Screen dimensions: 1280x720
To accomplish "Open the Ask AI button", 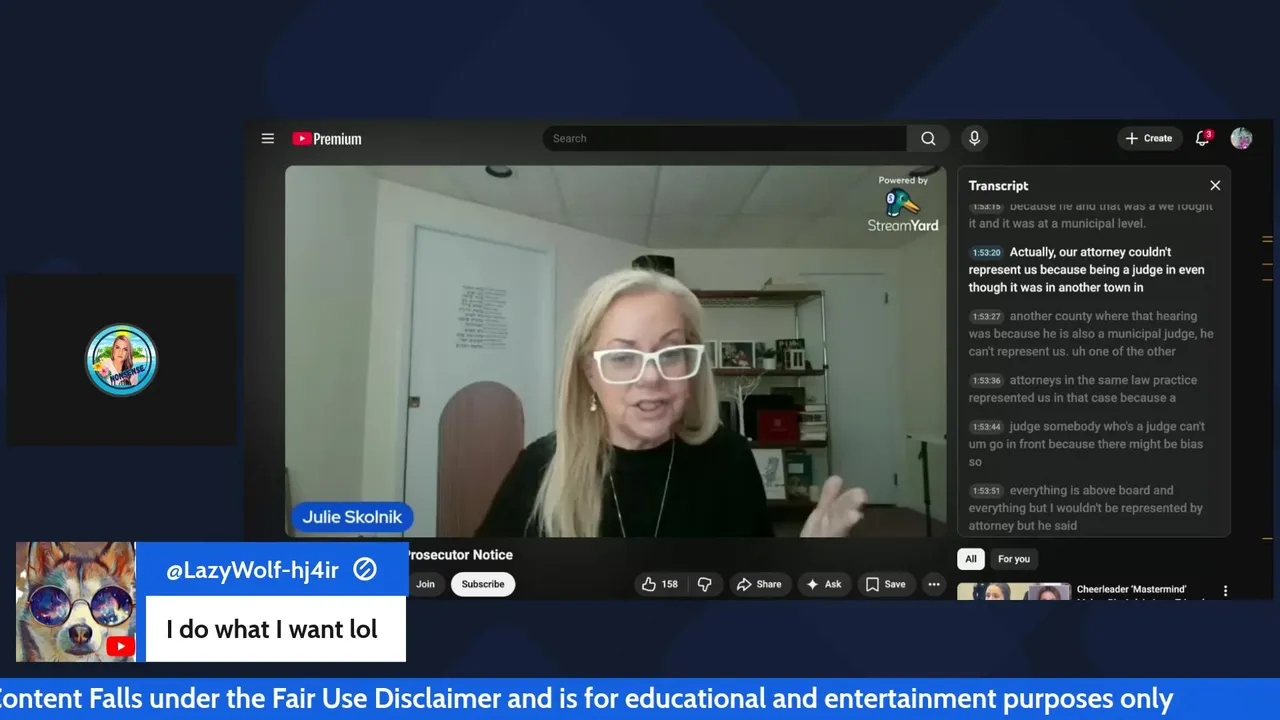I will (824, 584).
